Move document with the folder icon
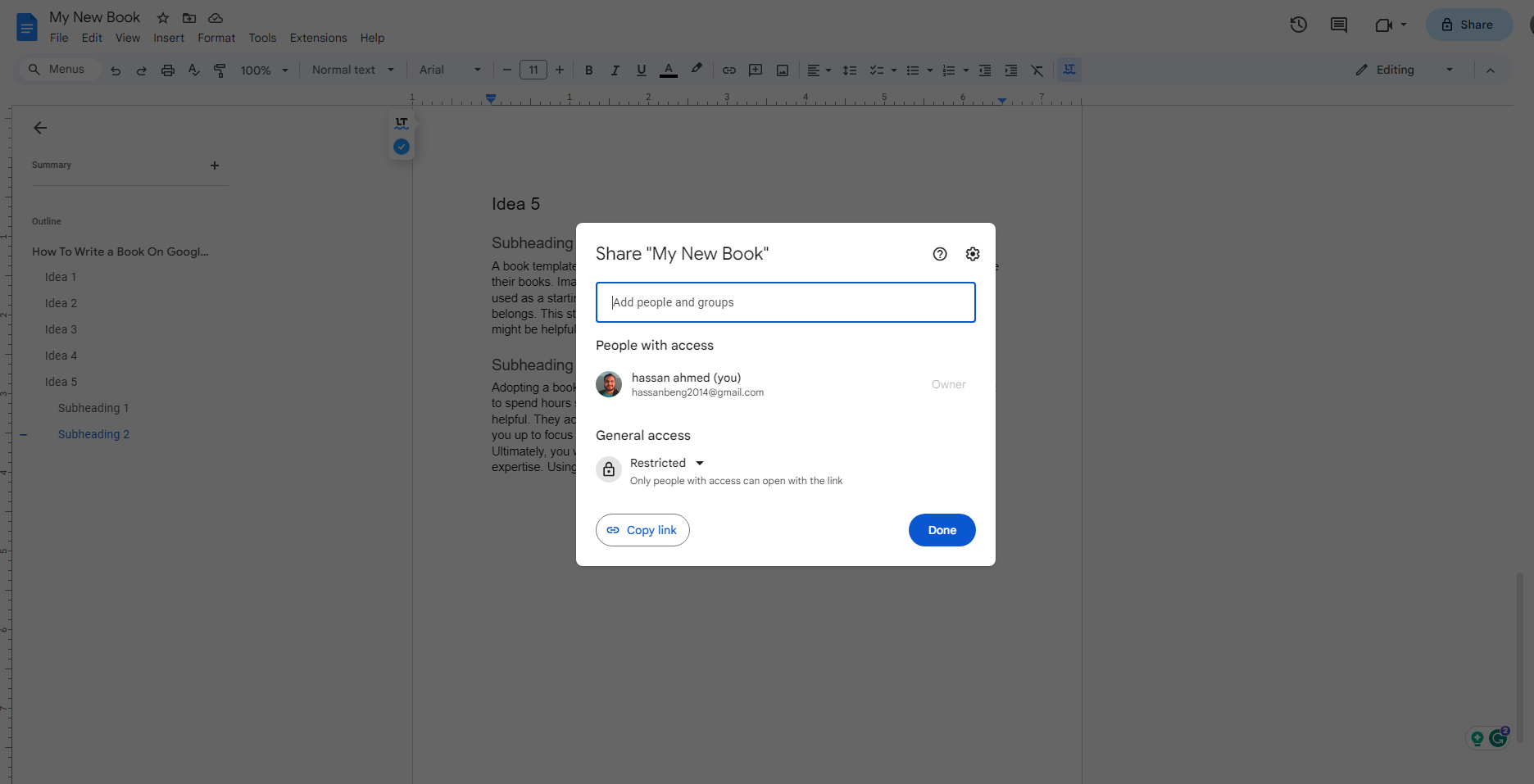Image resolution: width=1534 pixels, height=784 pixels. pos(189,18)
